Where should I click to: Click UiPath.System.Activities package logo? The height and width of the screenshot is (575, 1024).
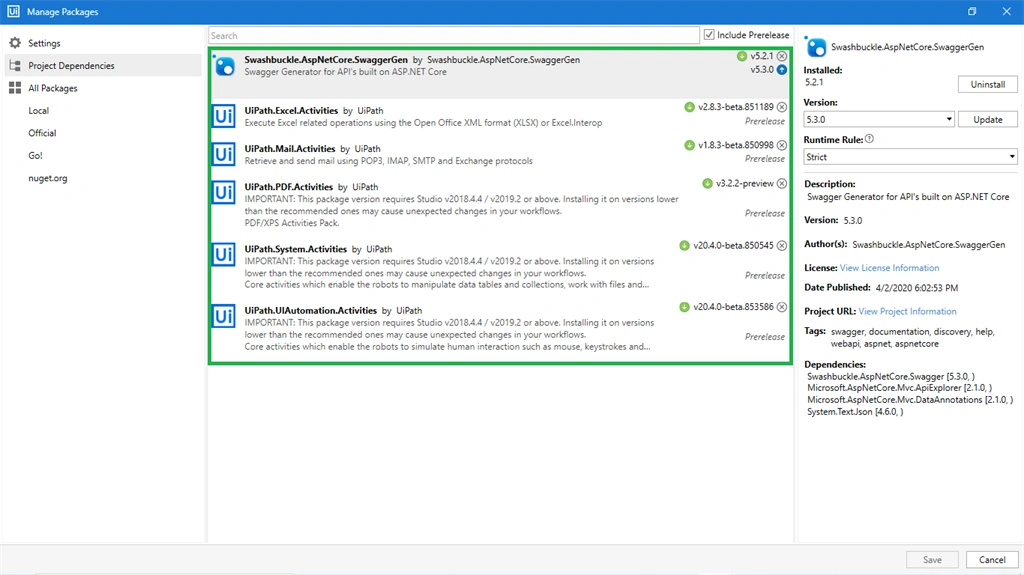(223, 254)
